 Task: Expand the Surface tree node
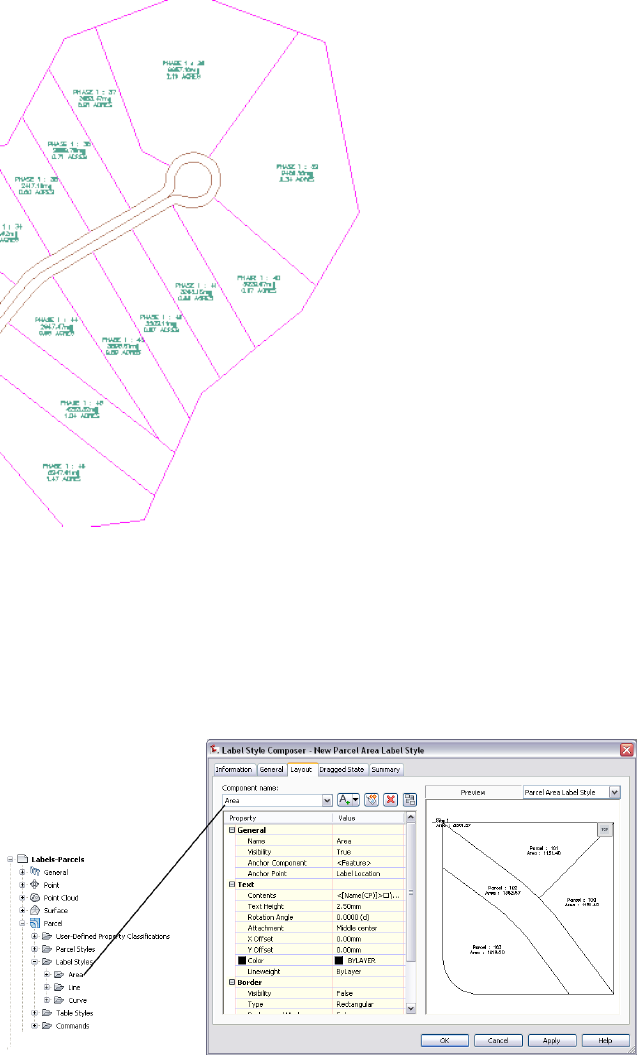click(x=23, y=910)
